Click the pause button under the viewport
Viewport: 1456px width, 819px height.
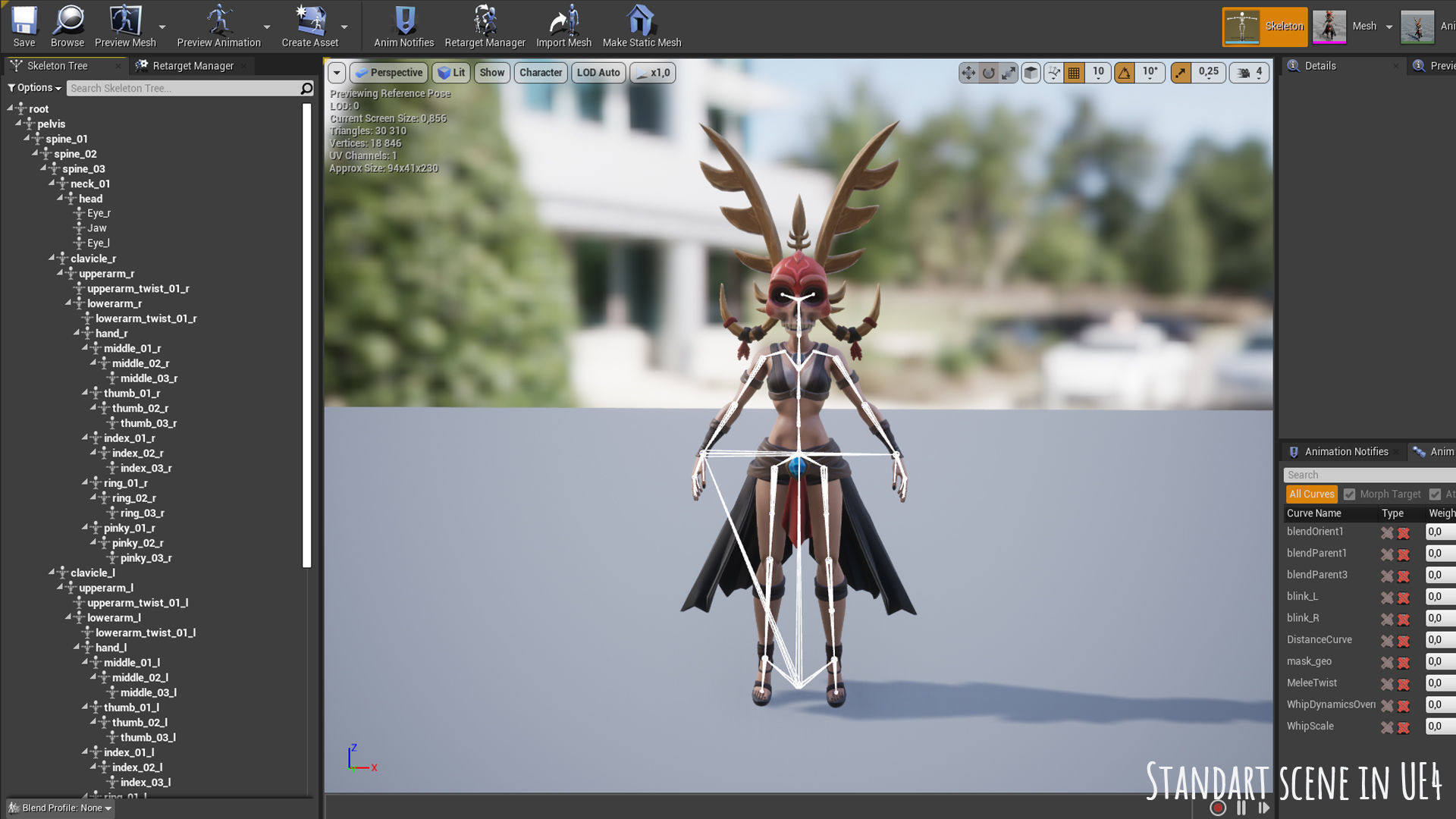(x=1241, y=808)
